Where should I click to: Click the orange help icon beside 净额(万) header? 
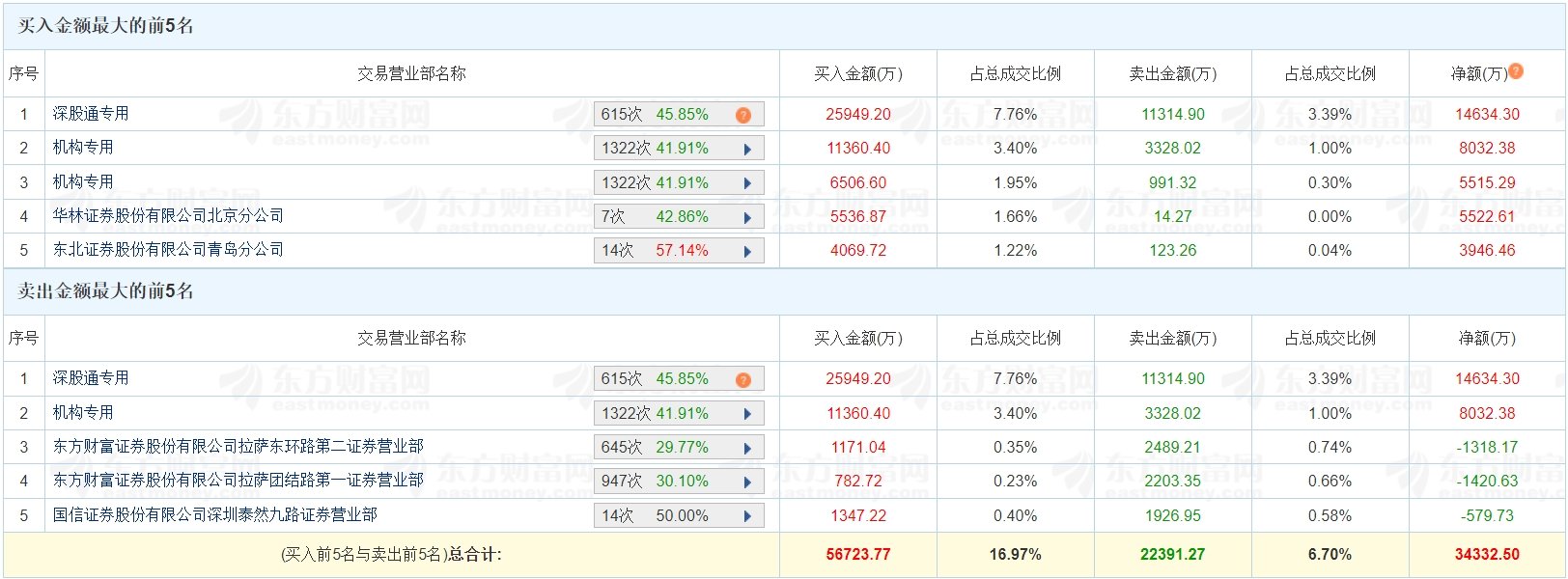(x=1516, y=70)
